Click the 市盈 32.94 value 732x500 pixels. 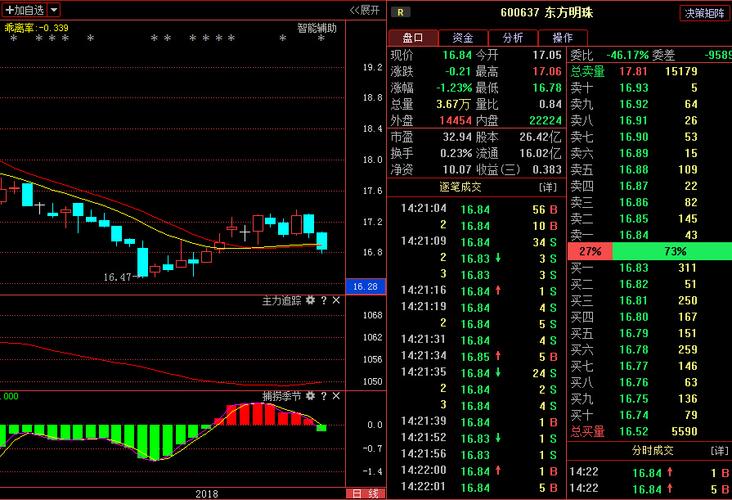point(457,137)
